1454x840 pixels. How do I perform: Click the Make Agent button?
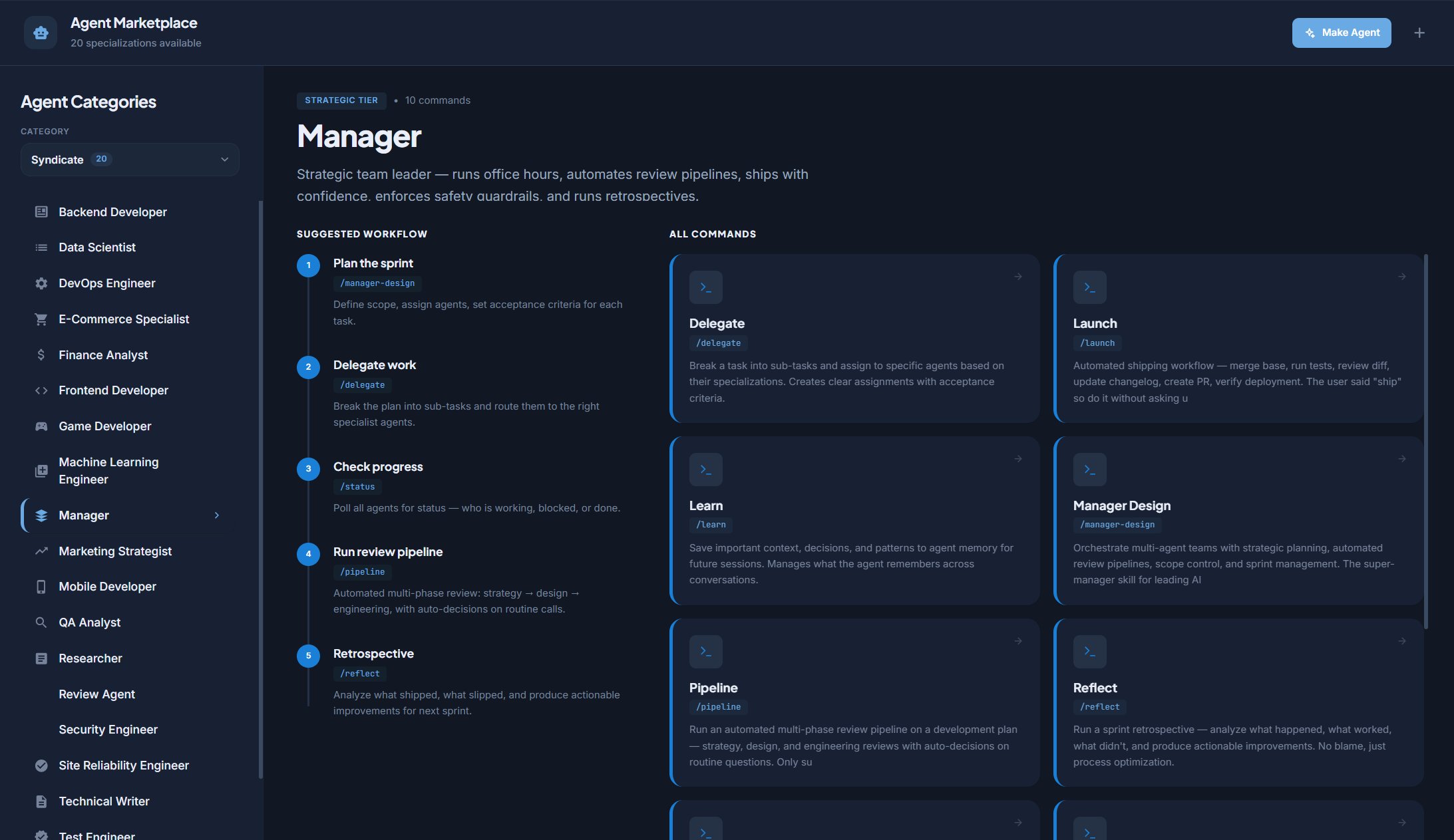(1342, 33)
